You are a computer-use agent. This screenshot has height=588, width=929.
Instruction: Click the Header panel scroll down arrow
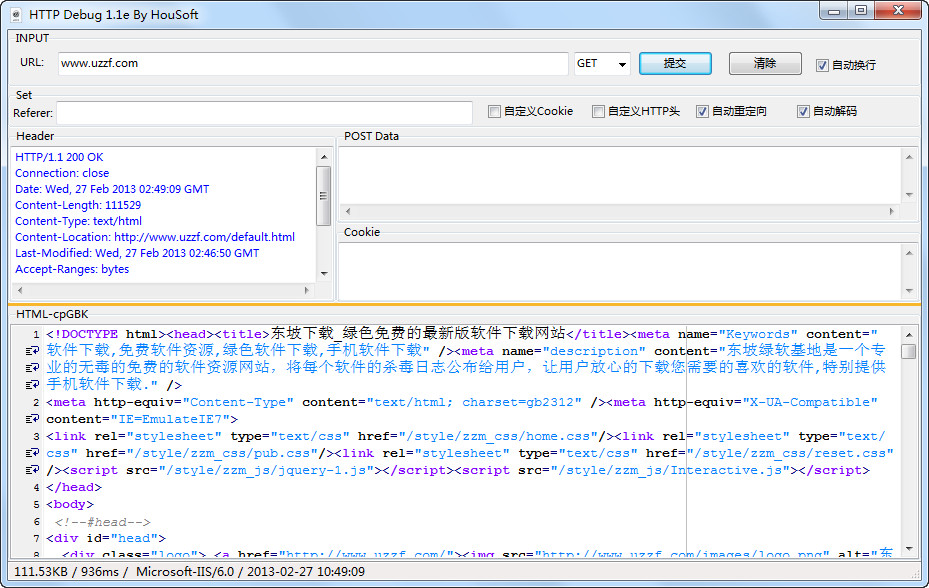pyautogui.click(x=323, y=273)
